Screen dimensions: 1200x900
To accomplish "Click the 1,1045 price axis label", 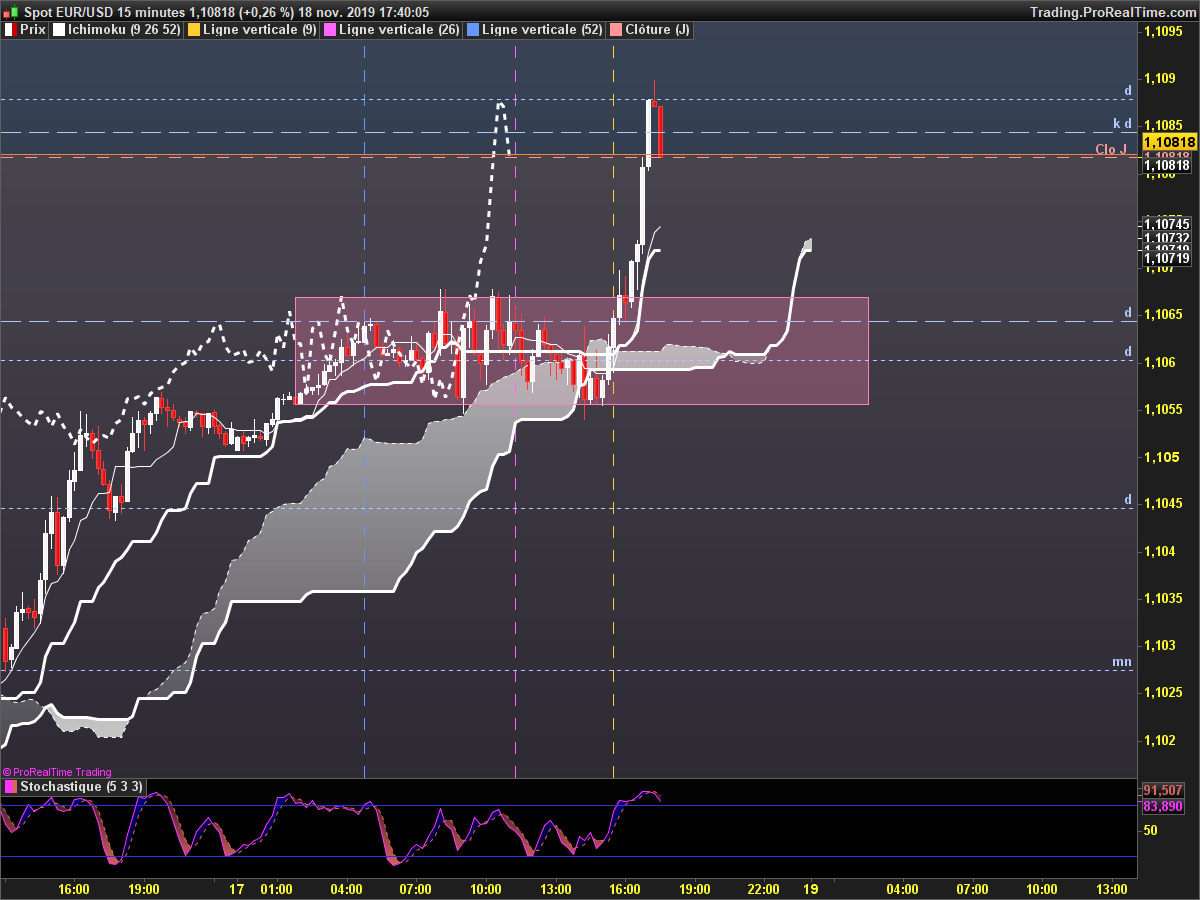I will pyautogui.click(x=1162, y=503).
